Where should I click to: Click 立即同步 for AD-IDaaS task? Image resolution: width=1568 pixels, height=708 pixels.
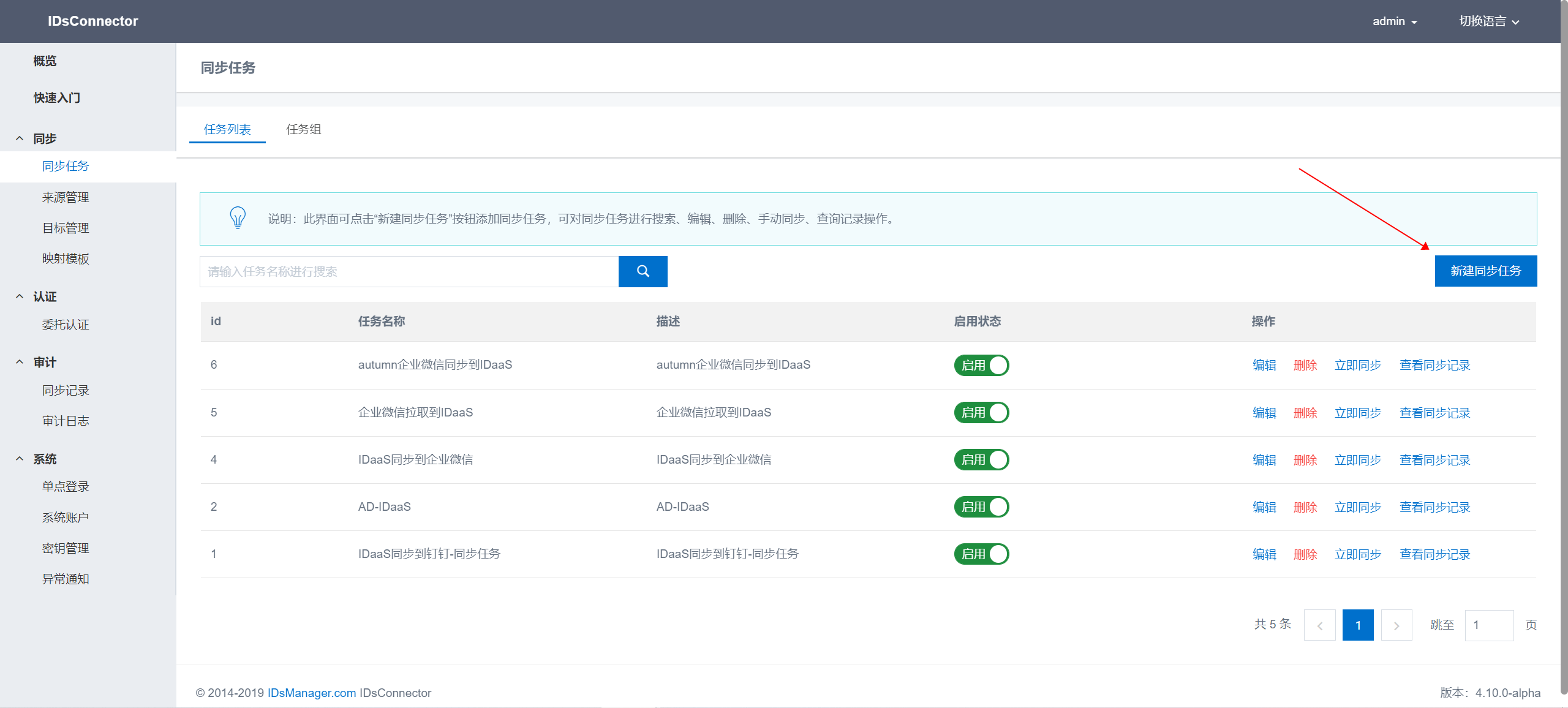point(1358,507)
